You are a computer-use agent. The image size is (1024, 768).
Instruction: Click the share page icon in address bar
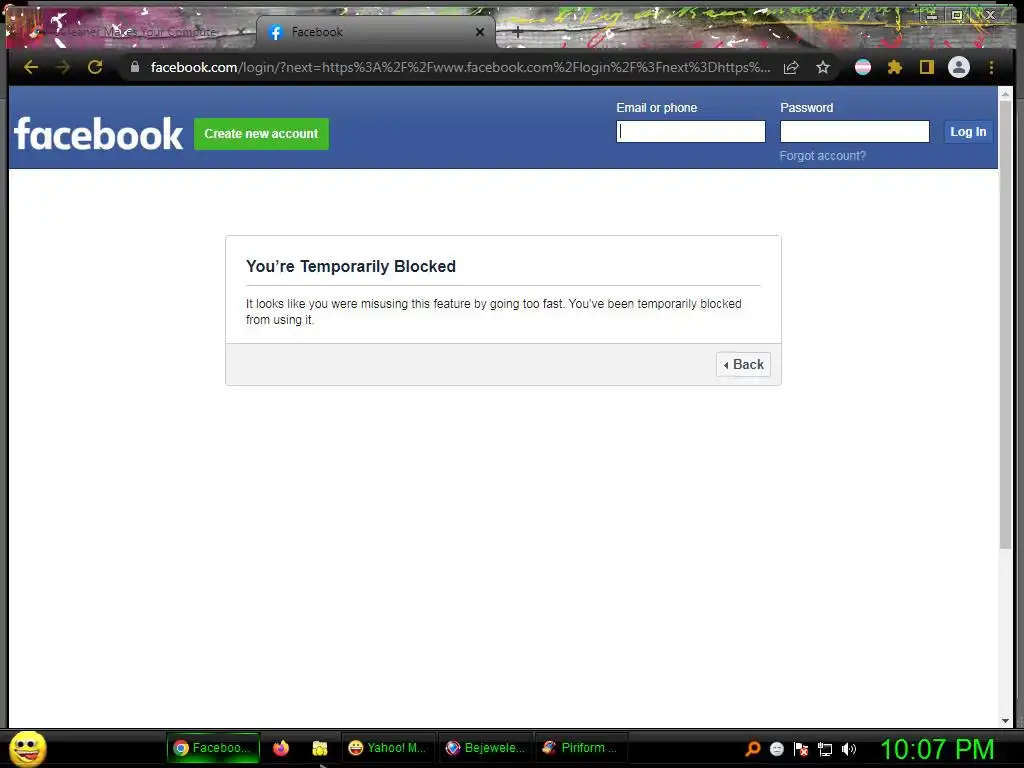(x=791, y=67)
